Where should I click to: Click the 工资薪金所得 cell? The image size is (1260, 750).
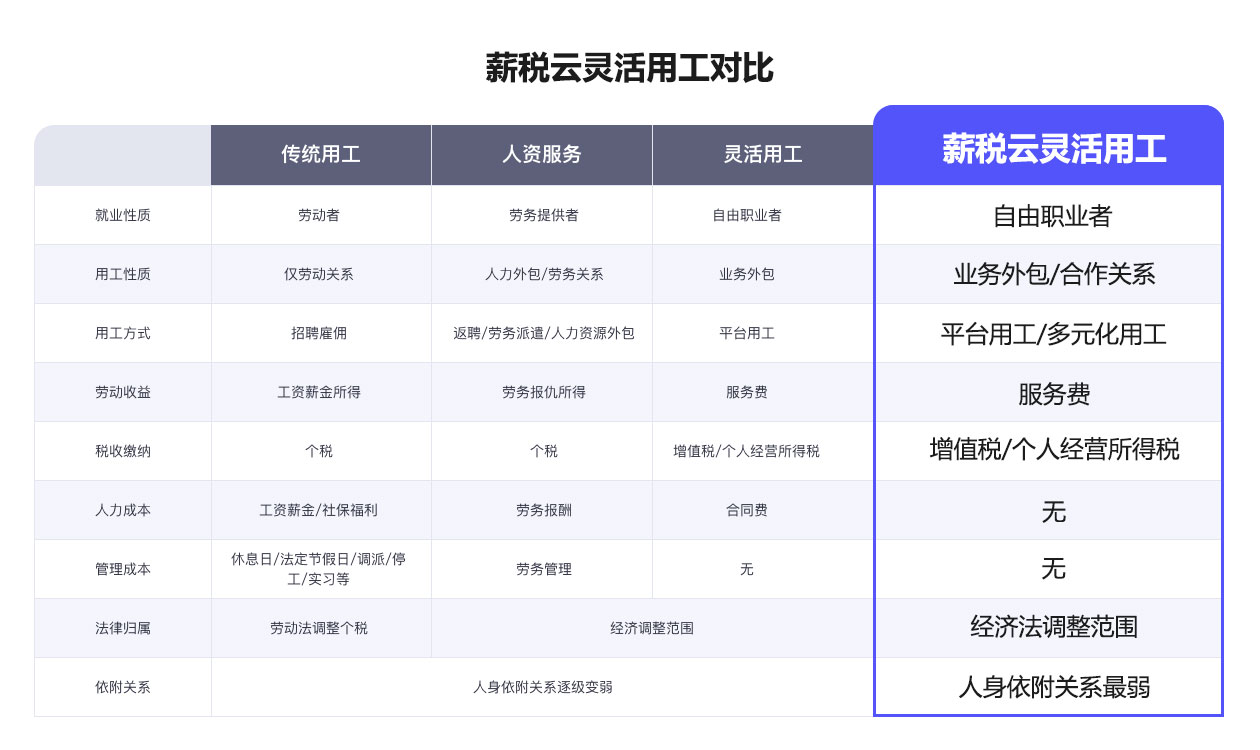[x=319, y=392]
